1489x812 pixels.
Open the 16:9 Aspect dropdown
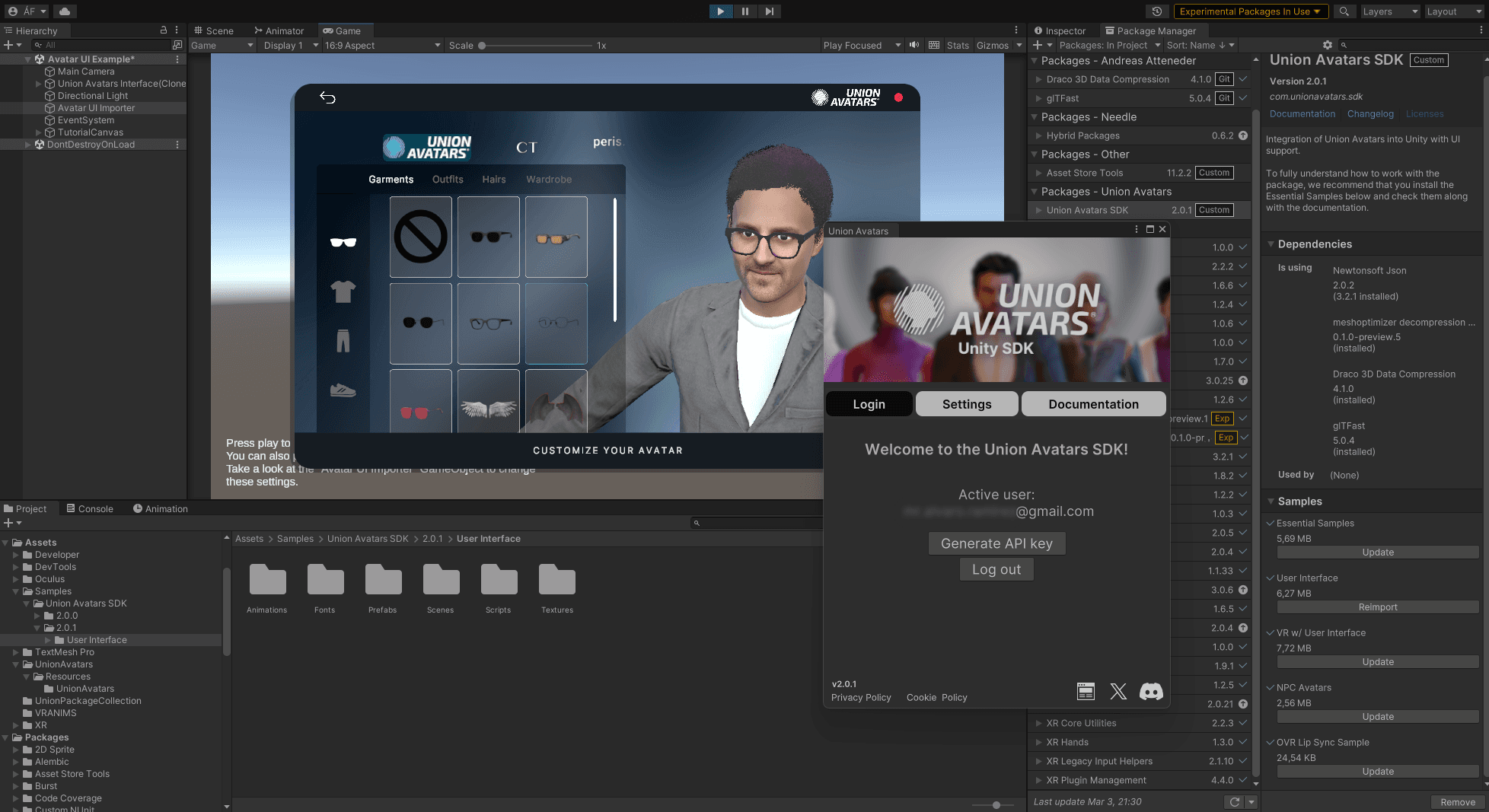(x=383, y=45)
